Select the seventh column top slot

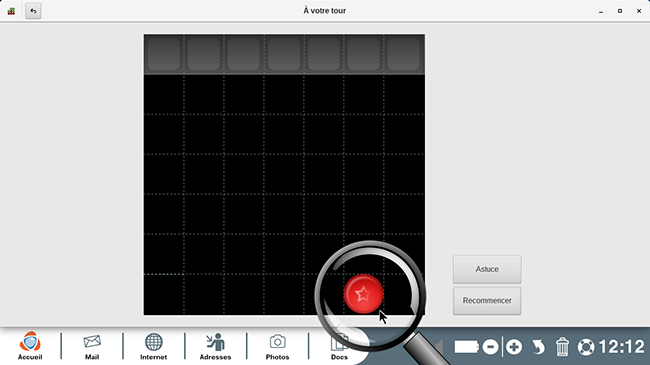[x=404, y=54]
